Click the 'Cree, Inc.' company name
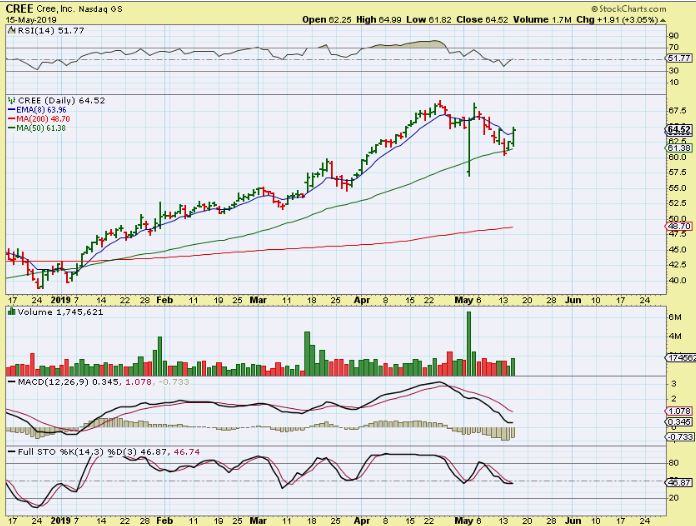 pos(55,9)
